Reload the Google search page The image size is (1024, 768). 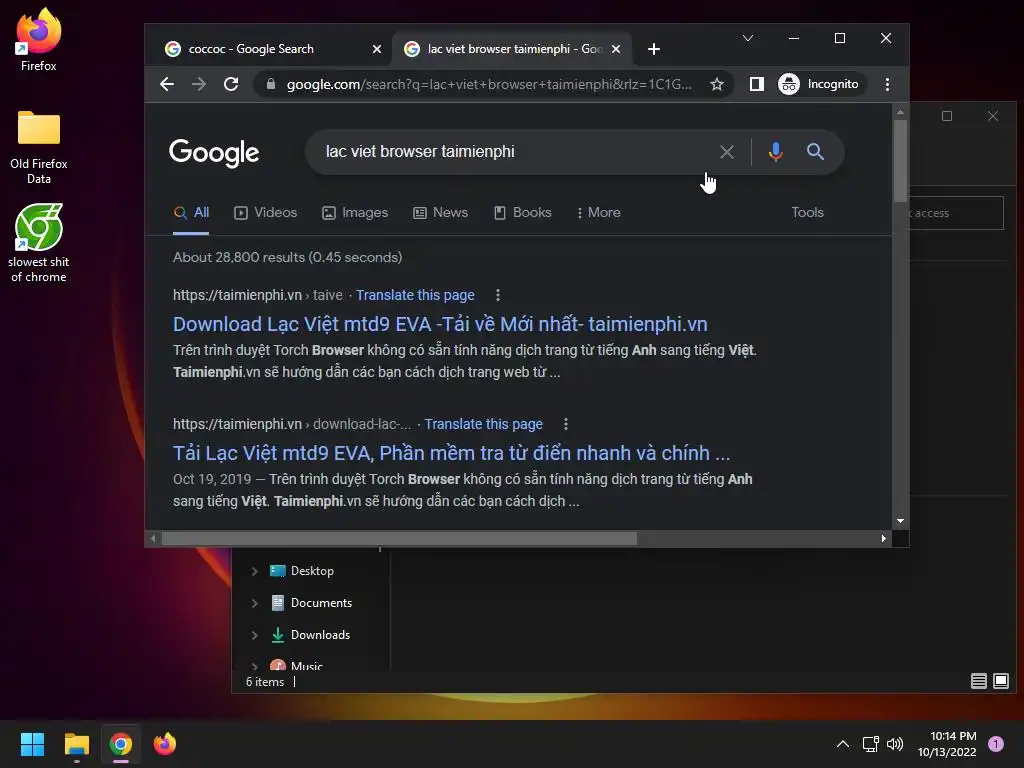pyautogui.click(x=231, y=84)
